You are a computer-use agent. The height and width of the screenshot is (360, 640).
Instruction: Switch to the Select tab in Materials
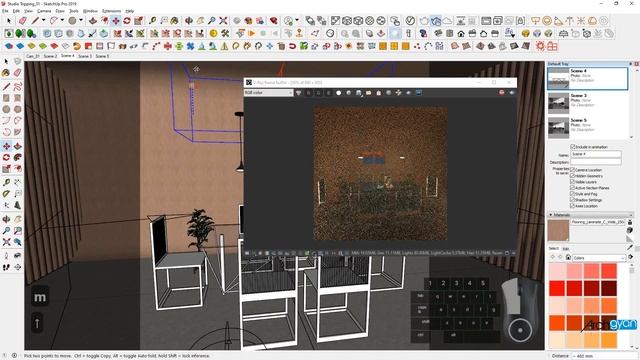553,249
